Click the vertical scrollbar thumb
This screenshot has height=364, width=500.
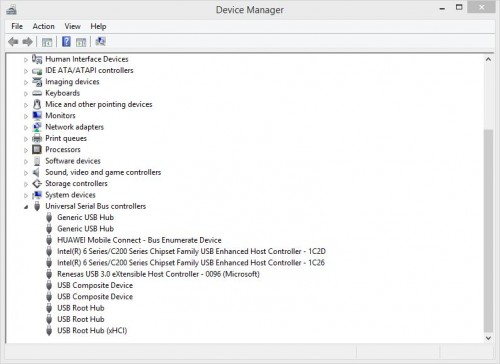point(488,230)
